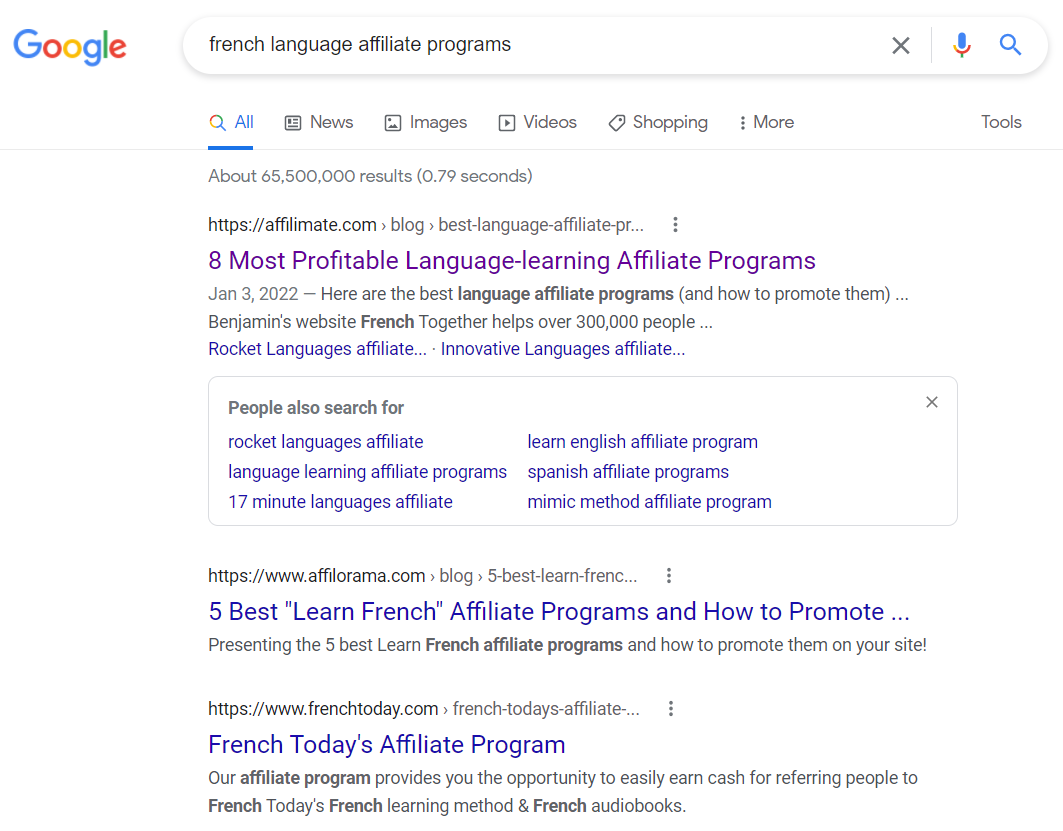Click the blue magnifier search button
This screenshot has width=1063, height=831.
pyautogui.click(x=1010, y=45)
